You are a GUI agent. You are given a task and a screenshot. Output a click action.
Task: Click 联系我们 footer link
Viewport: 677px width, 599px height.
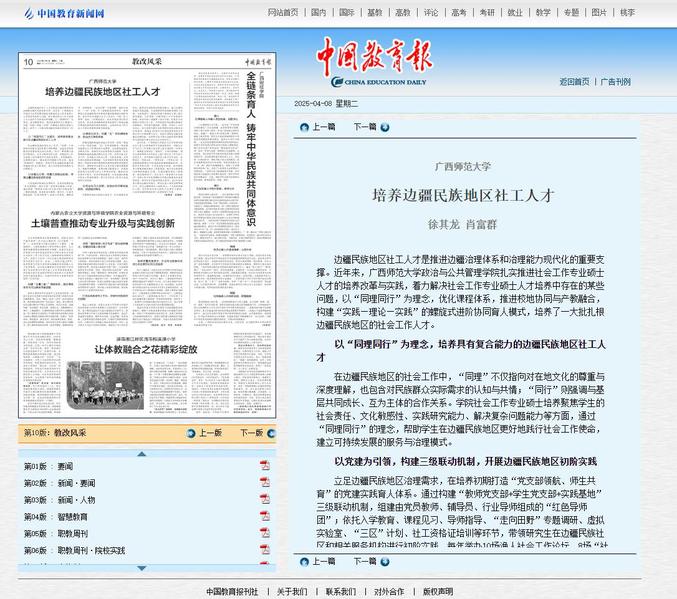pyautogui.click(x=341, y=591)
